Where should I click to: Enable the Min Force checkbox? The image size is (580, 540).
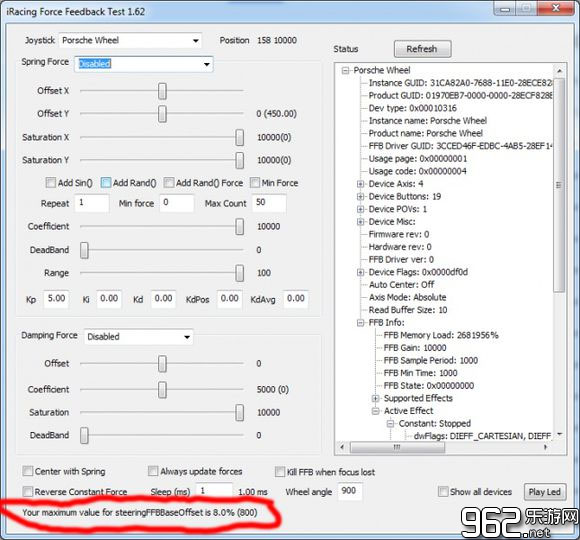pos(254,183)
